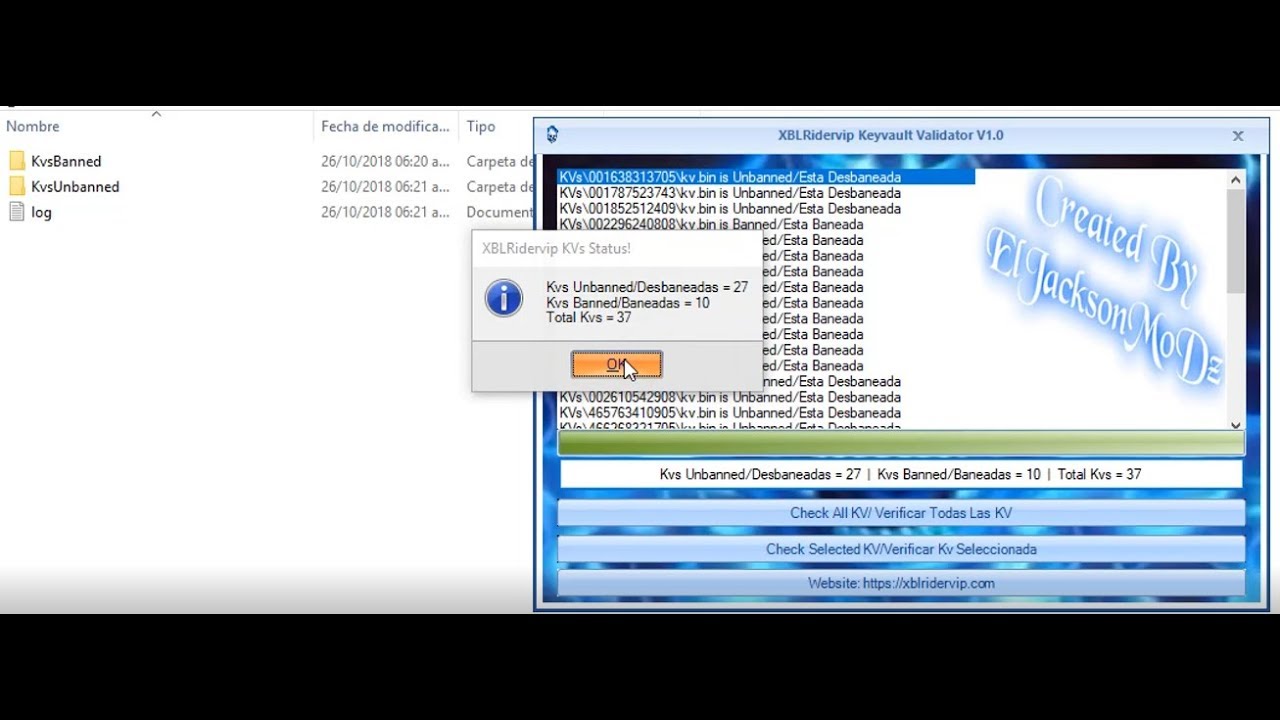
Task: Click 'Kvs Unbanned/Desbaneadas = 27' in dialog
Action: pyautogui.click(x=647, y=287)
